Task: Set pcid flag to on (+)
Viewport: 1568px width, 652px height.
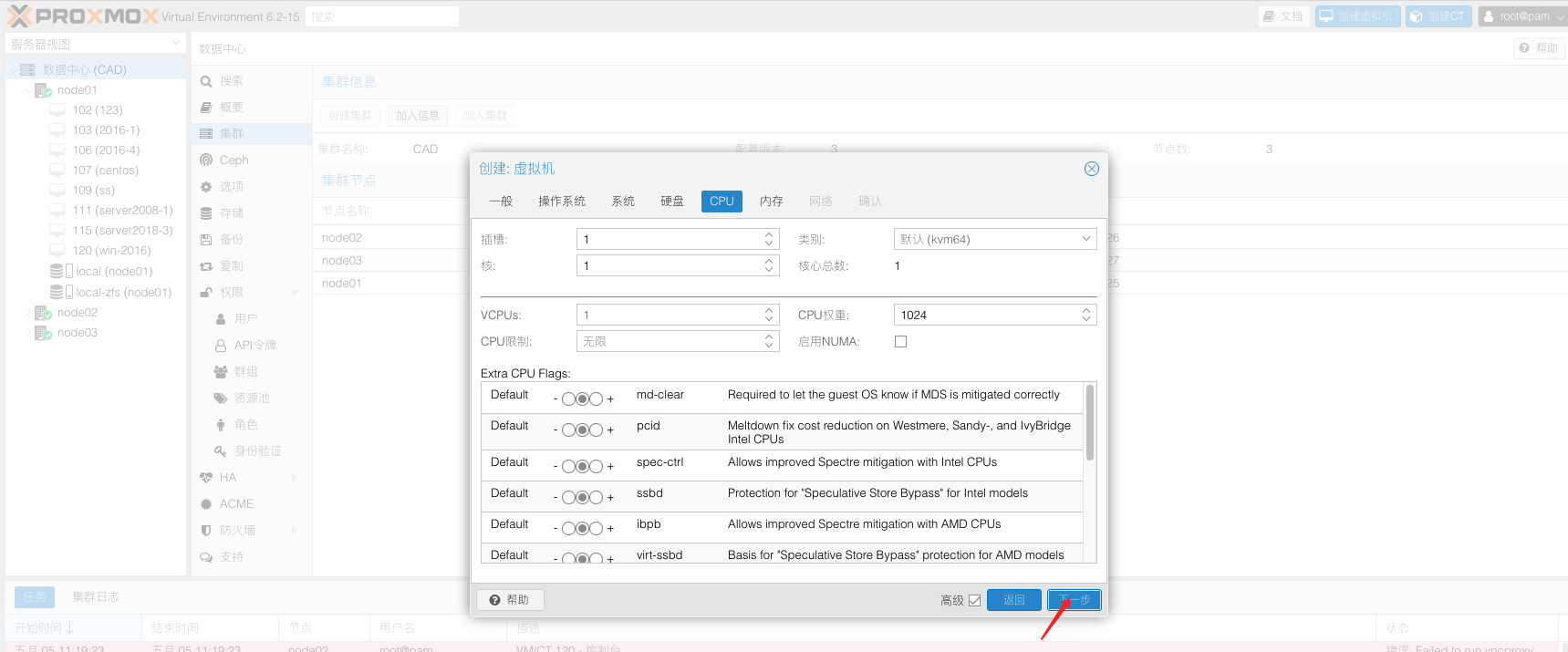Action: click(x=596, y=429)
